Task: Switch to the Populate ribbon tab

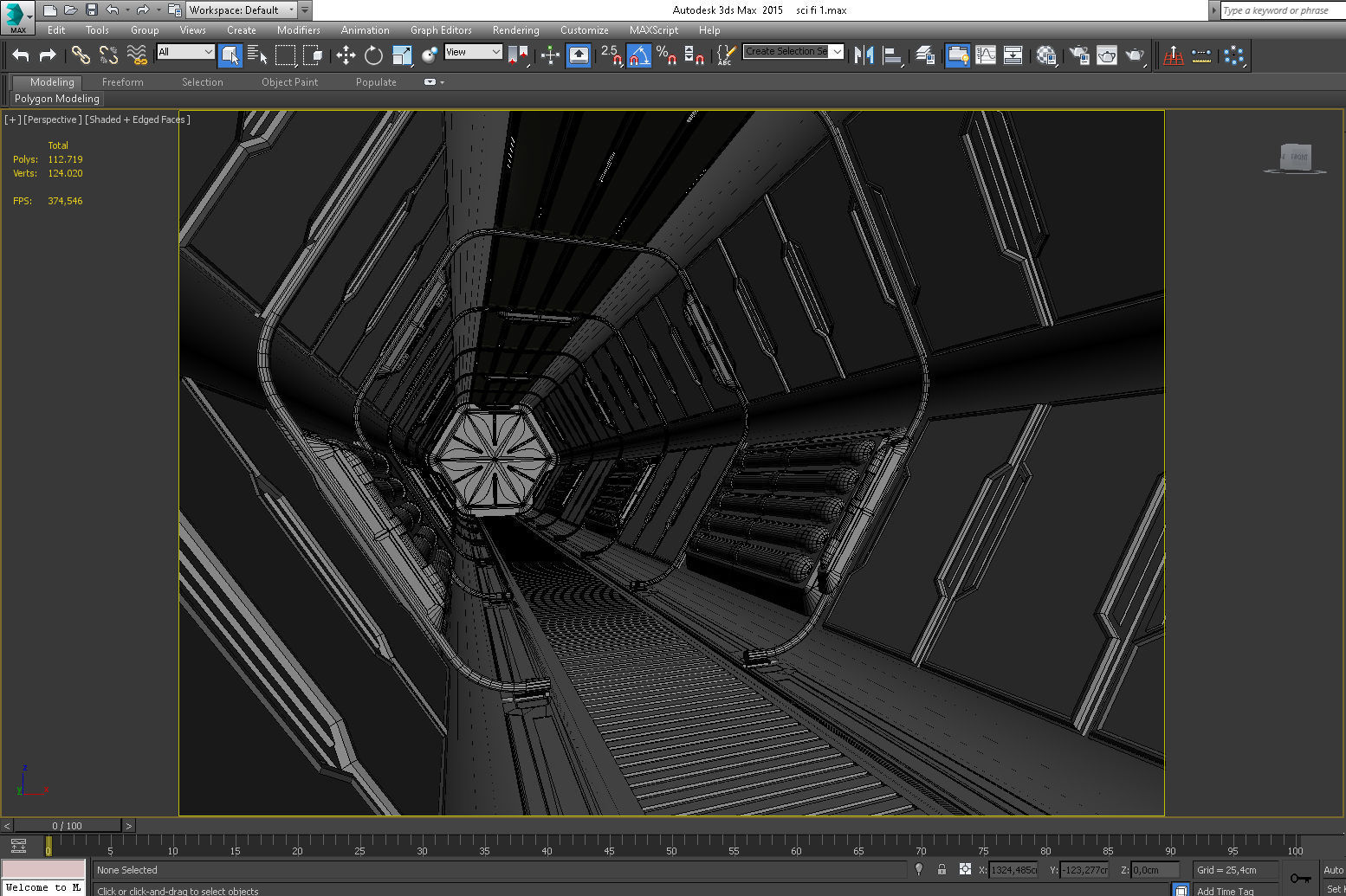Action: 376,82
